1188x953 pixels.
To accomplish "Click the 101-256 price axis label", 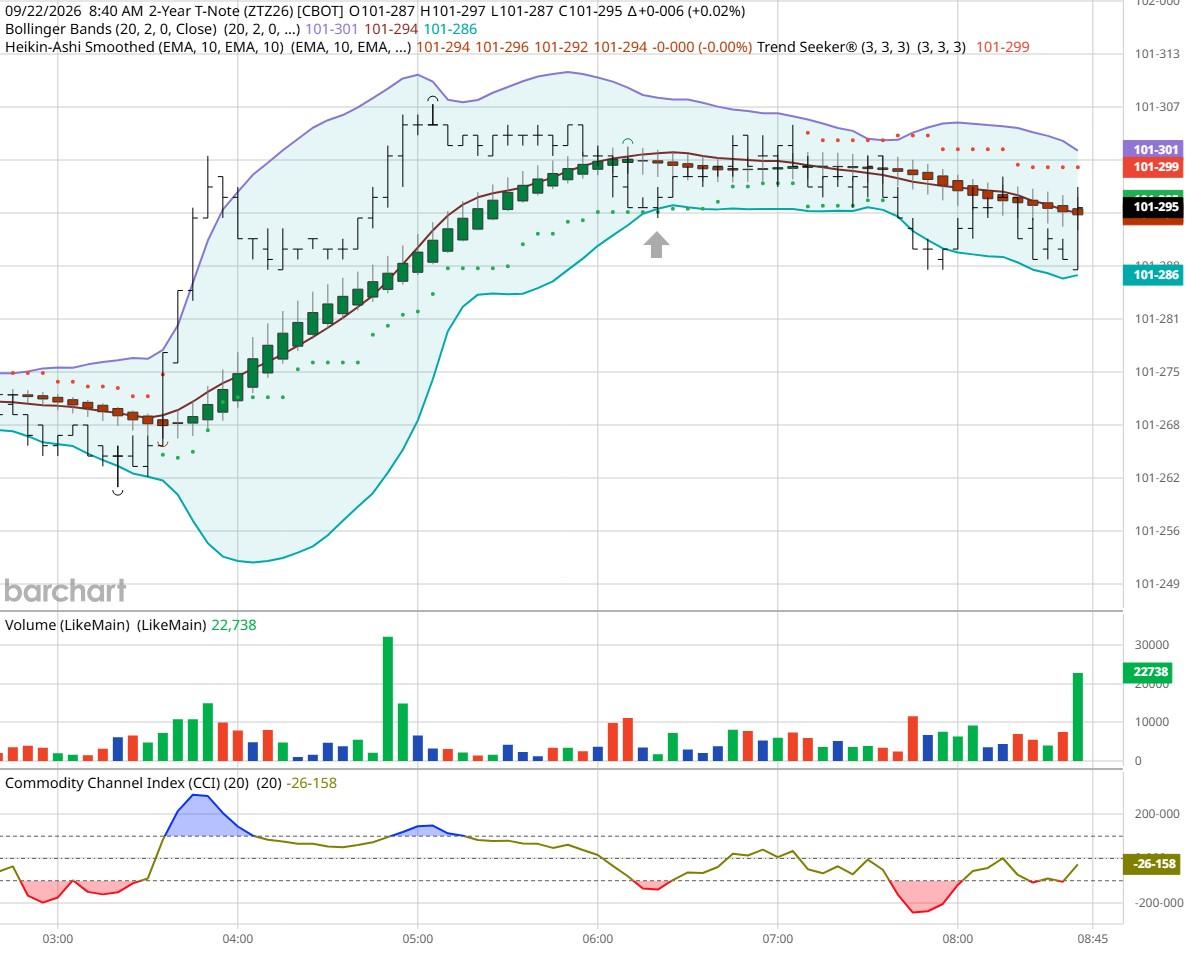I will click(x=1157, y=531).
